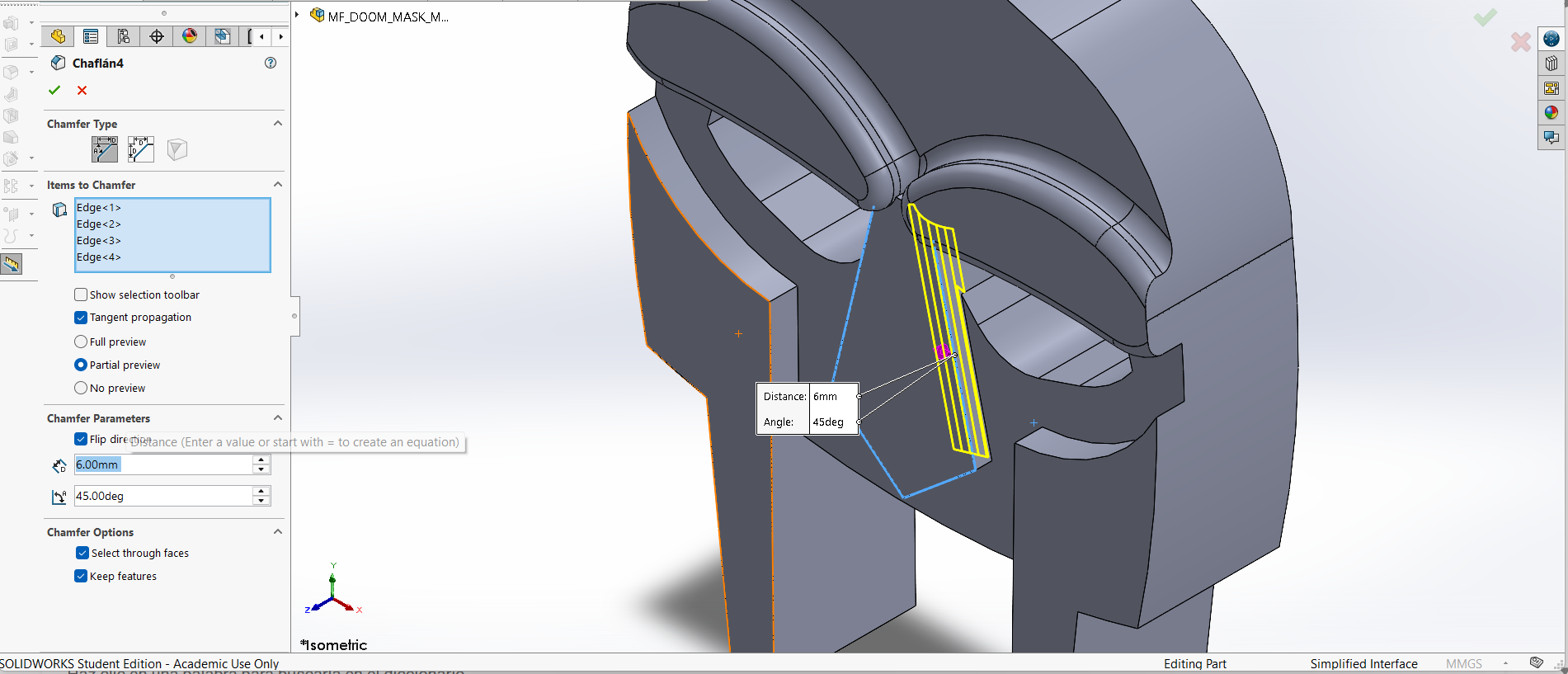The height and width of the screenshot is (674, 1568).
Task: Click the chamfer angle icon beside 45.00deg
Action: tap(59, 497)
